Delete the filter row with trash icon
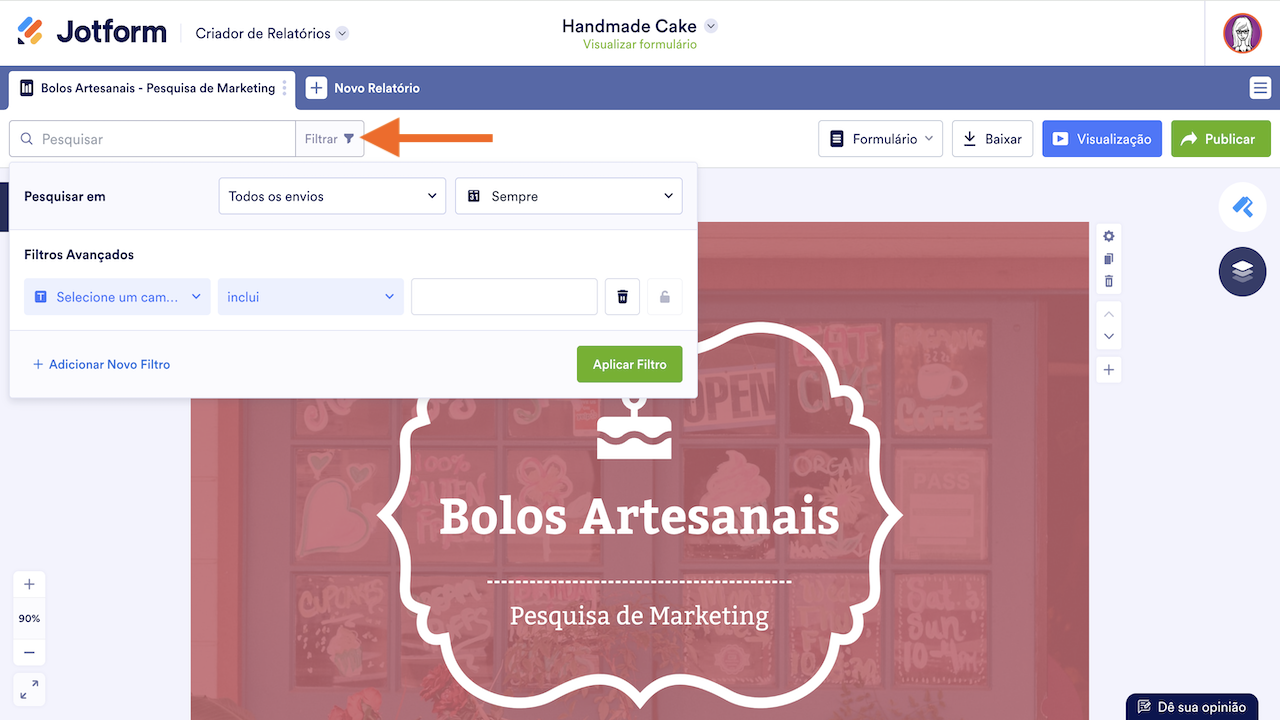The image size is (1280, 720). pos(622,297)
